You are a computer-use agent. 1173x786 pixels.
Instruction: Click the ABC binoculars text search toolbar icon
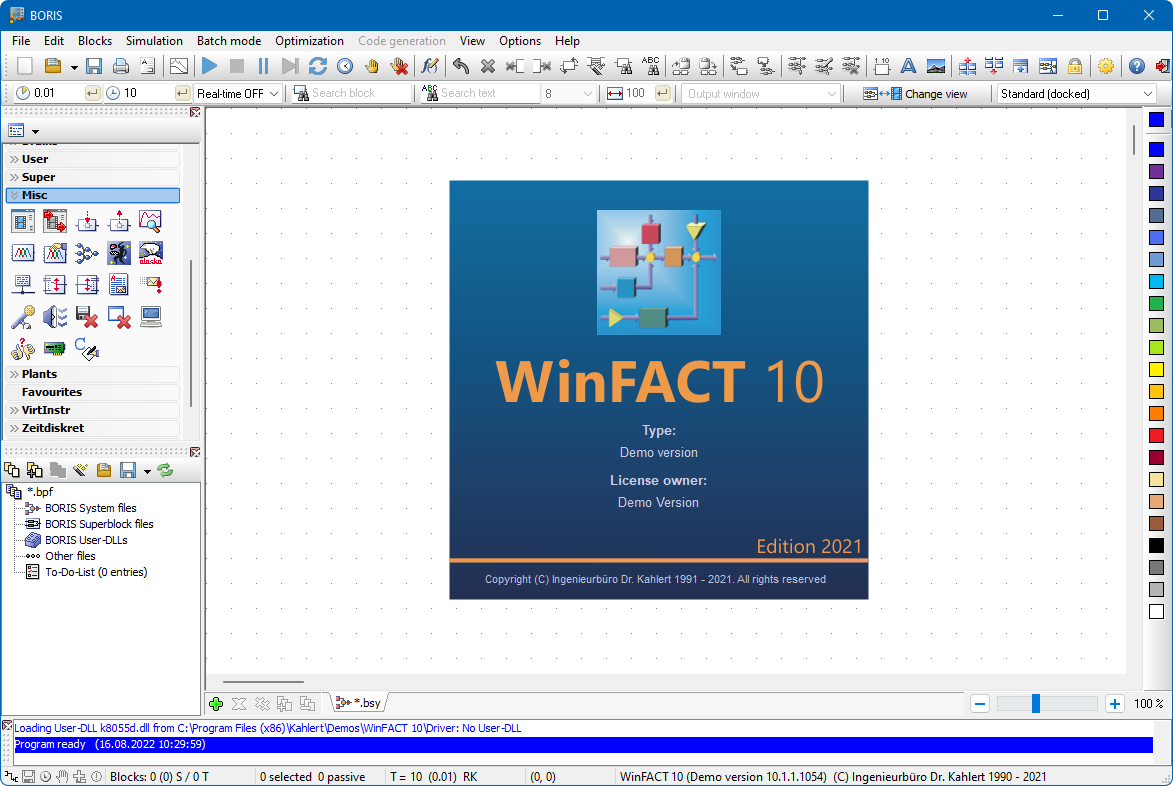[651, 67]
